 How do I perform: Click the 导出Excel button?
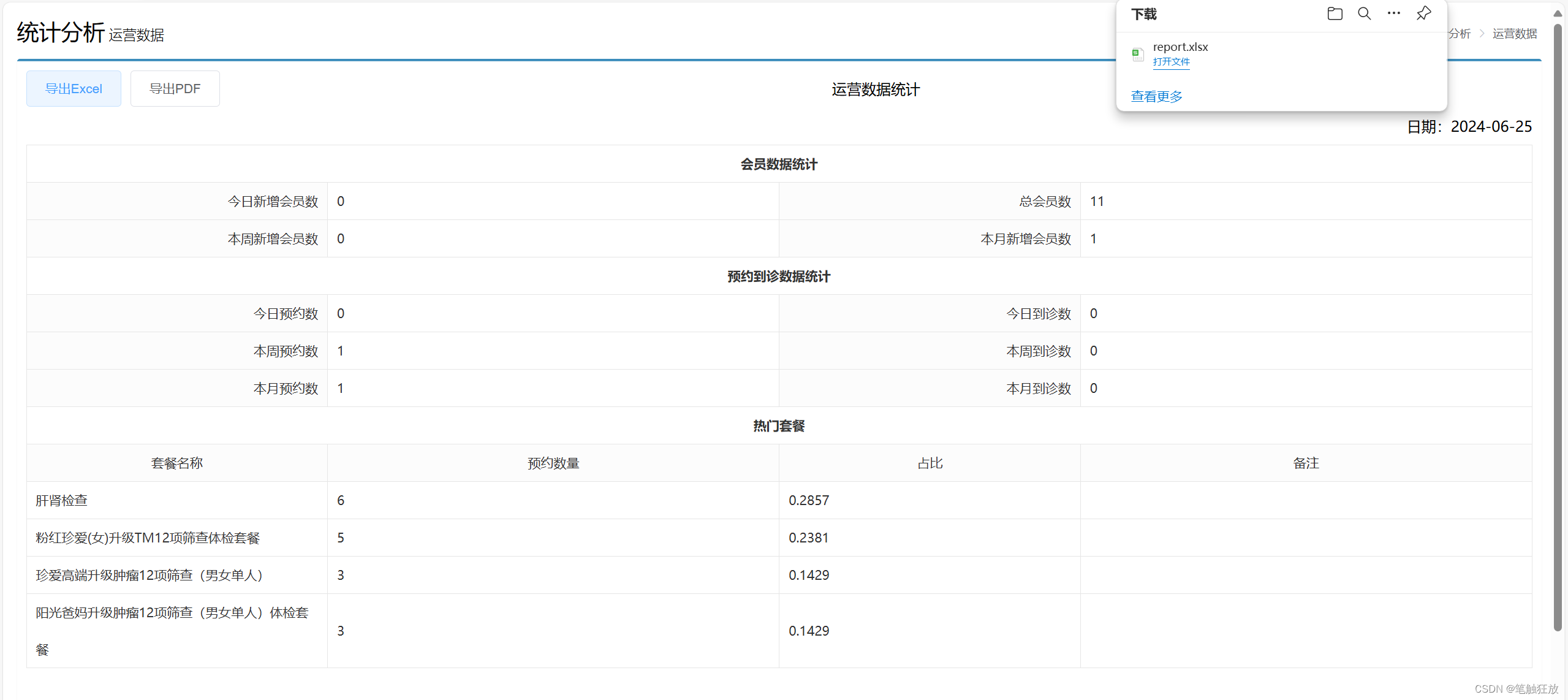(x=74, y=89)
